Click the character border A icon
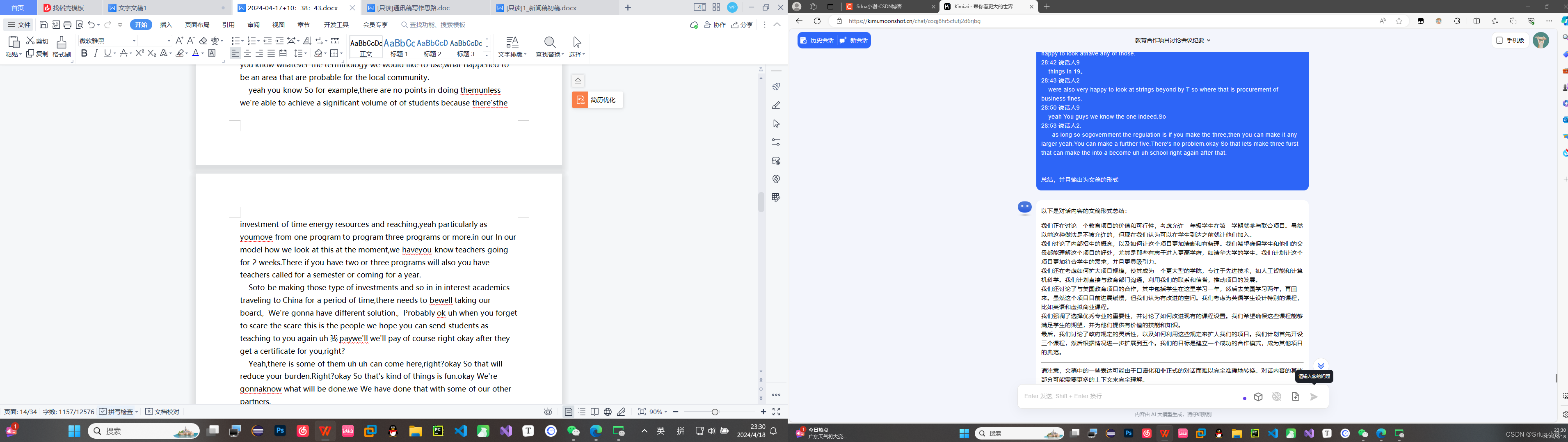Image resolution: width=1568 pixels, height=442 pixels. pos(212,54)
